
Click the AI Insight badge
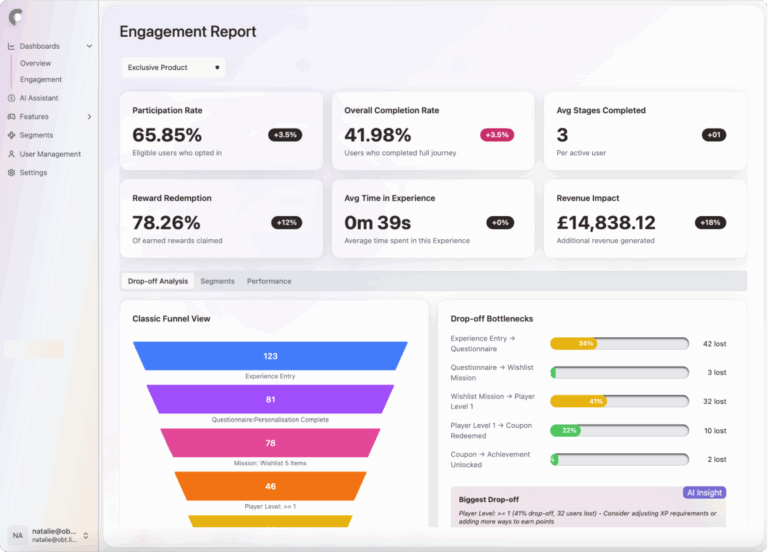[704, 492]
